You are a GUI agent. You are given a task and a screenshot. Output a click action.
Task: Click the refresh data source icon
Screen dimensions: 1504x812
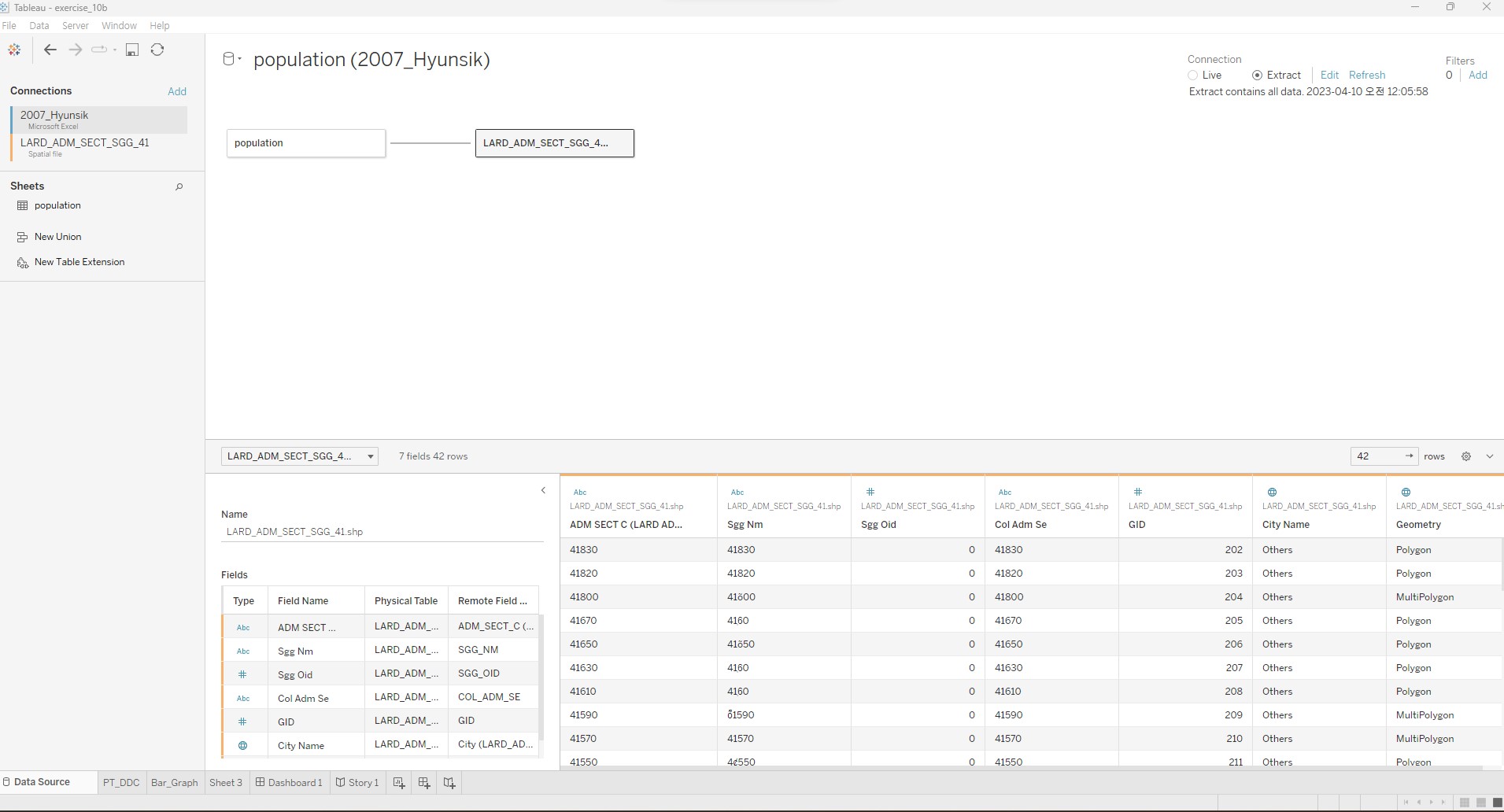(157, 50)
